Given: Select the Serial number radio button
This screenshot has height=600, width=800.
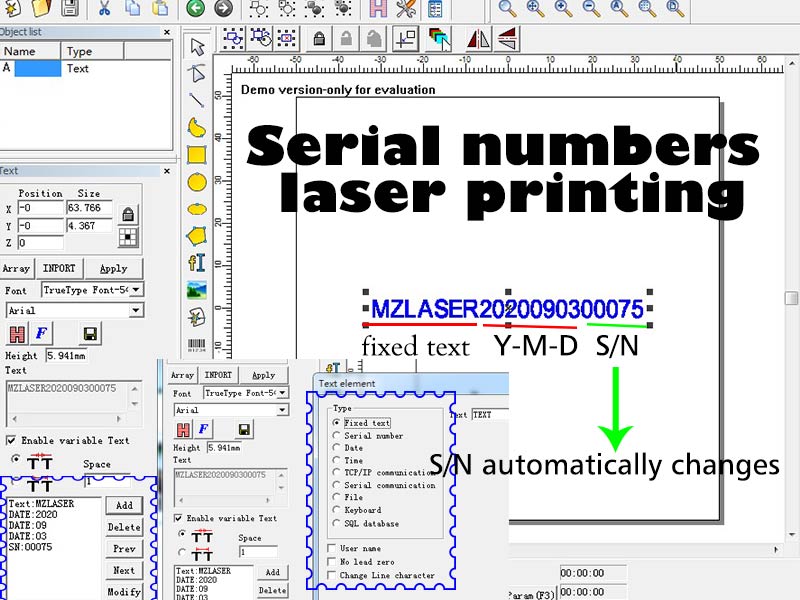Looking at the screenshot, I should [336, 436].
